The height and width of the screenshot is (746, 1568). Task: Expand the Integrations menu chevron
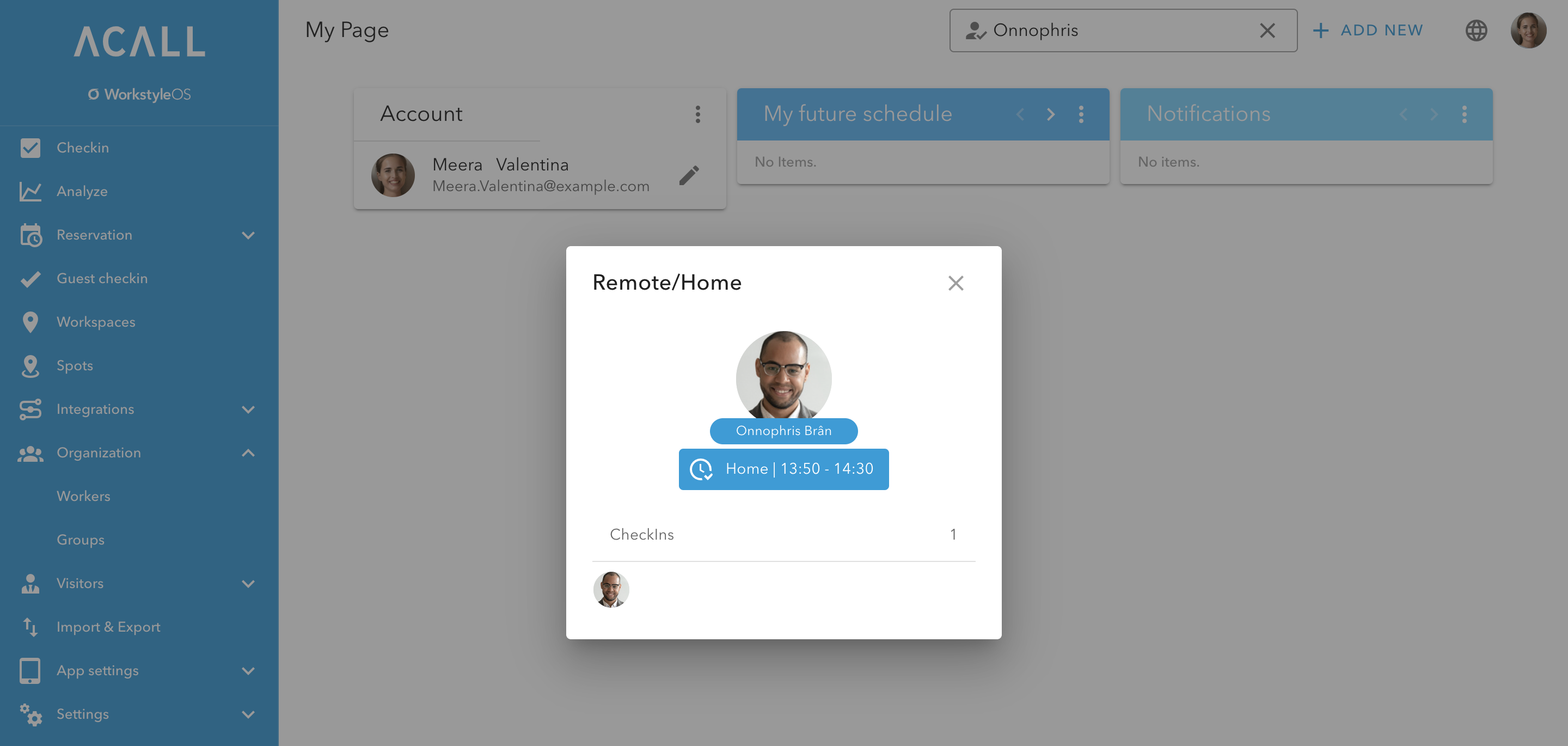point(248,409)
